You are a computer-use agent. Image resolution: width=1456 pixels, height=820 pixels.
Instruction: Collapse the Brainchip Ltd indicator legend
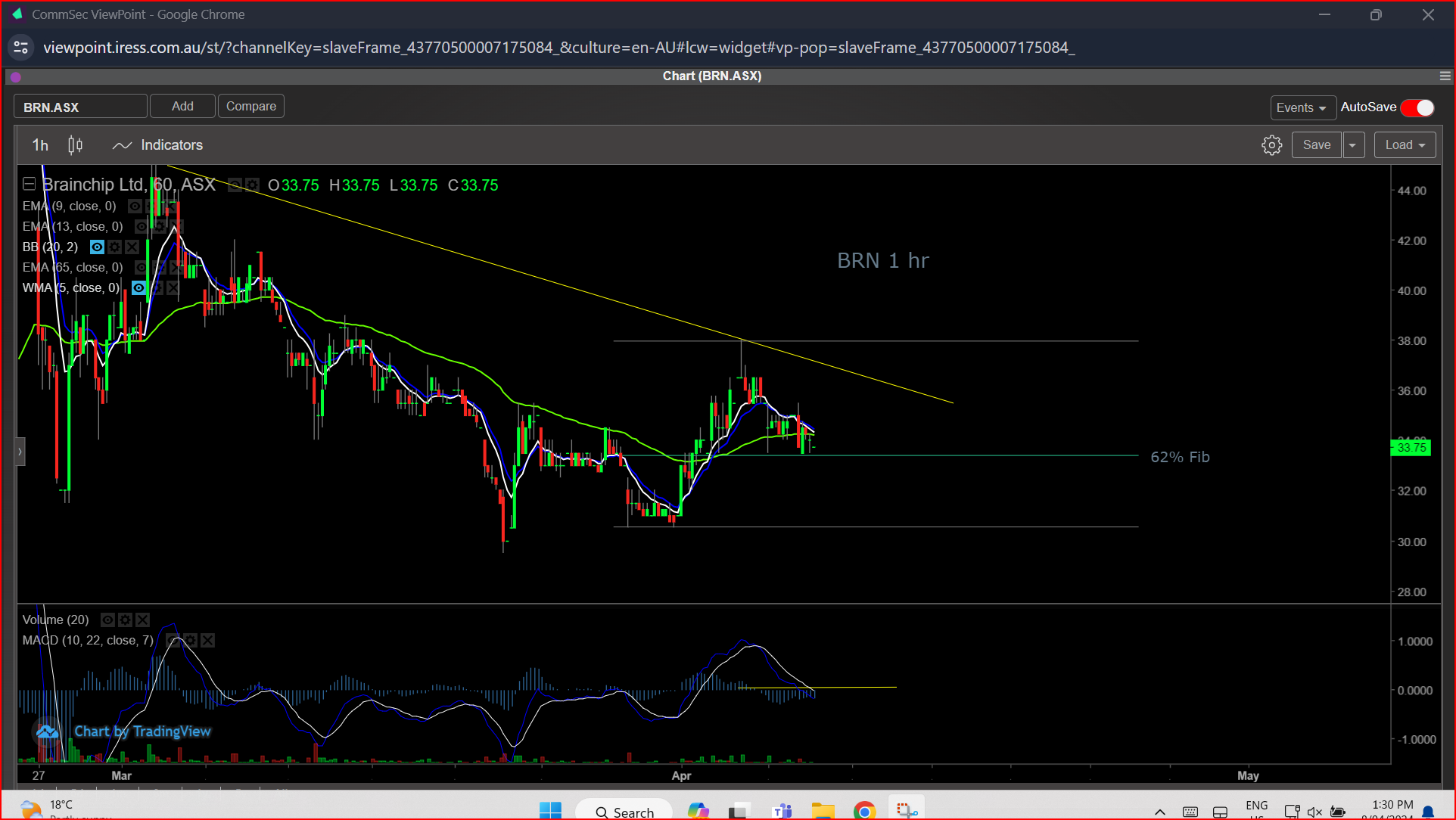click(x=30, y=184)
